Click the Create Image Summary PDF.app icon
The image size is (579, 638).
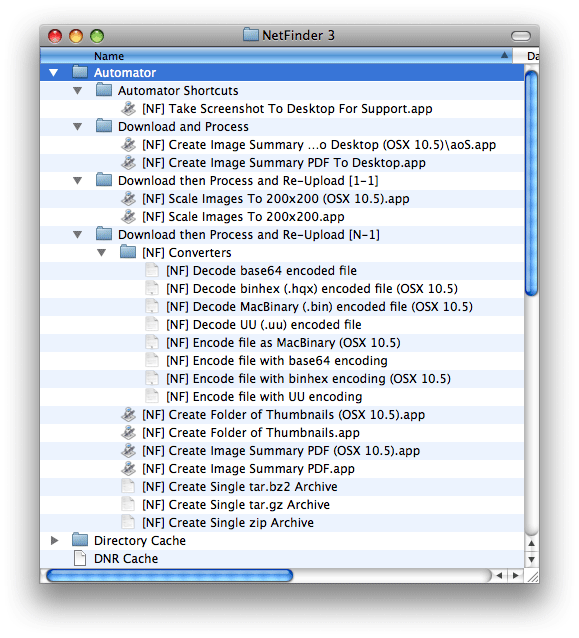[128, 468]
